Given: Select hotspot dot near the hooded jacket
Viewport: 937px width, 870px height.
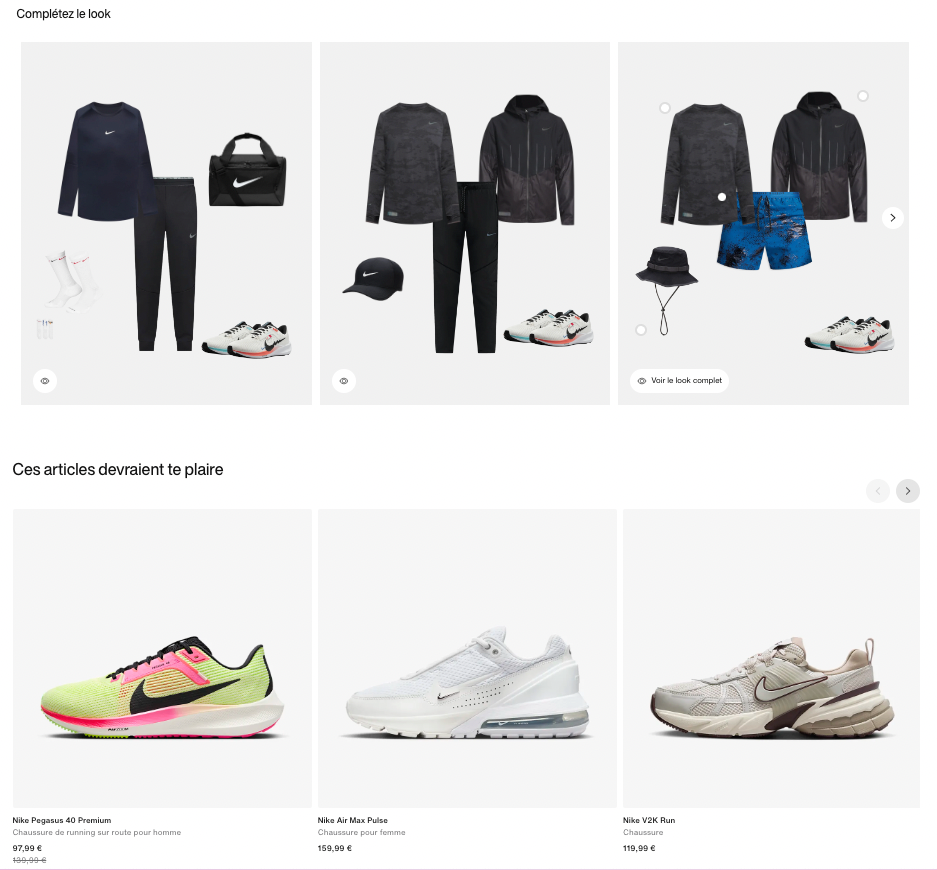Looking at the screenshot, I should [x=863, y=96].
